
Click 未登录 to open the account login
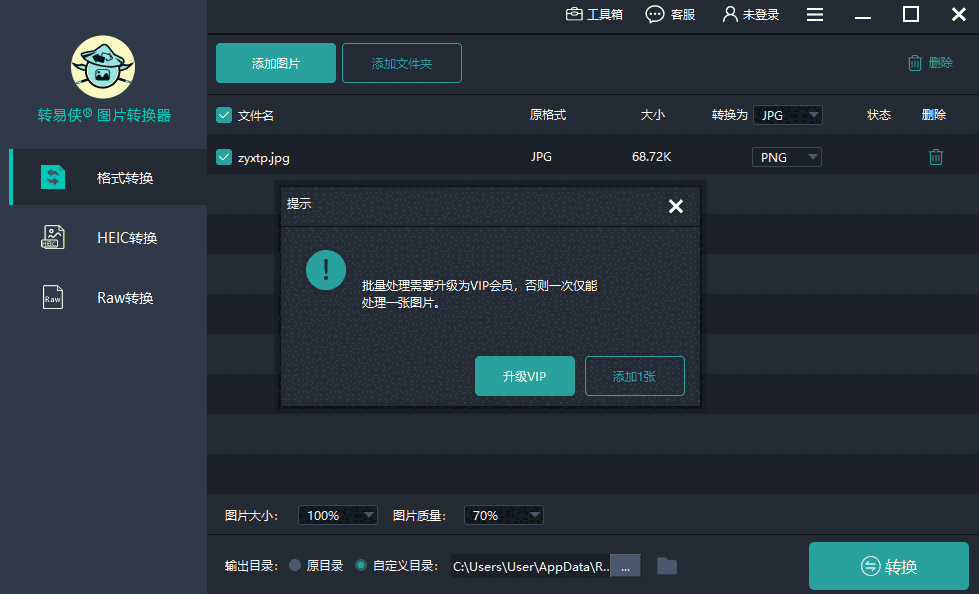[x=751, y=14]
